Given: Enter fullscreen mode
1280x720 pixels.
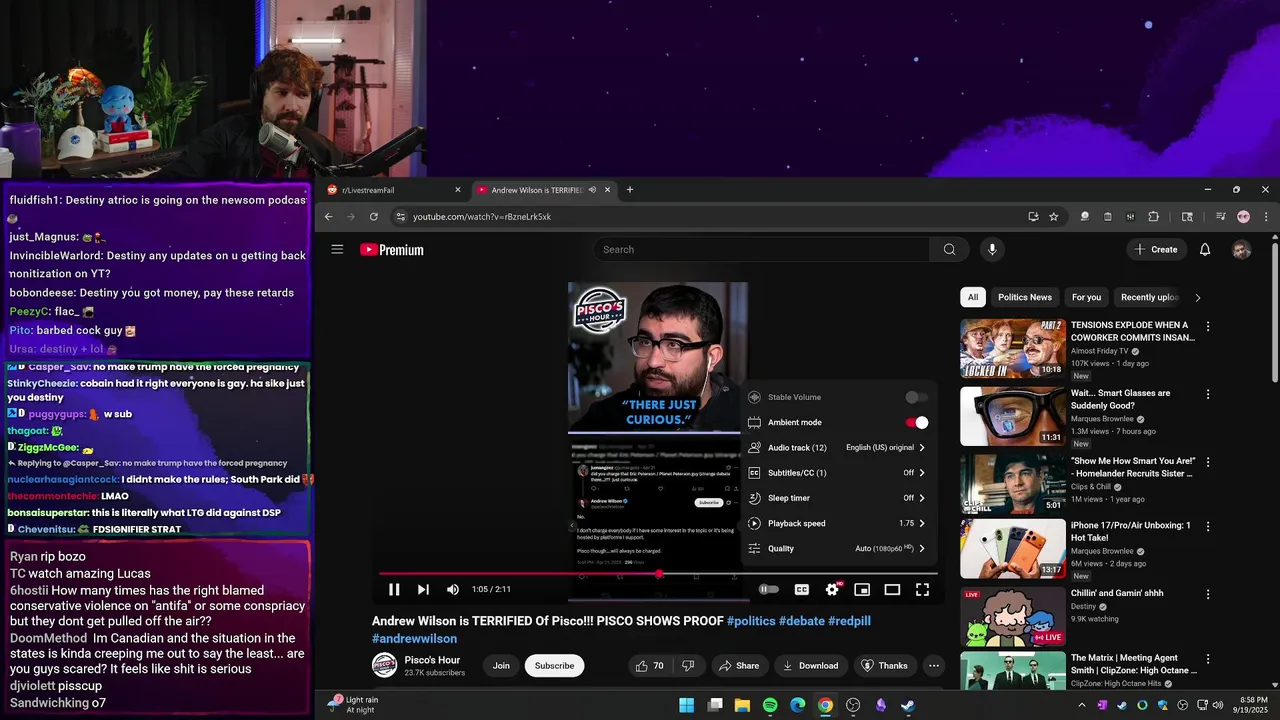Looking at the screenshot, I should [x=922, y=590].
